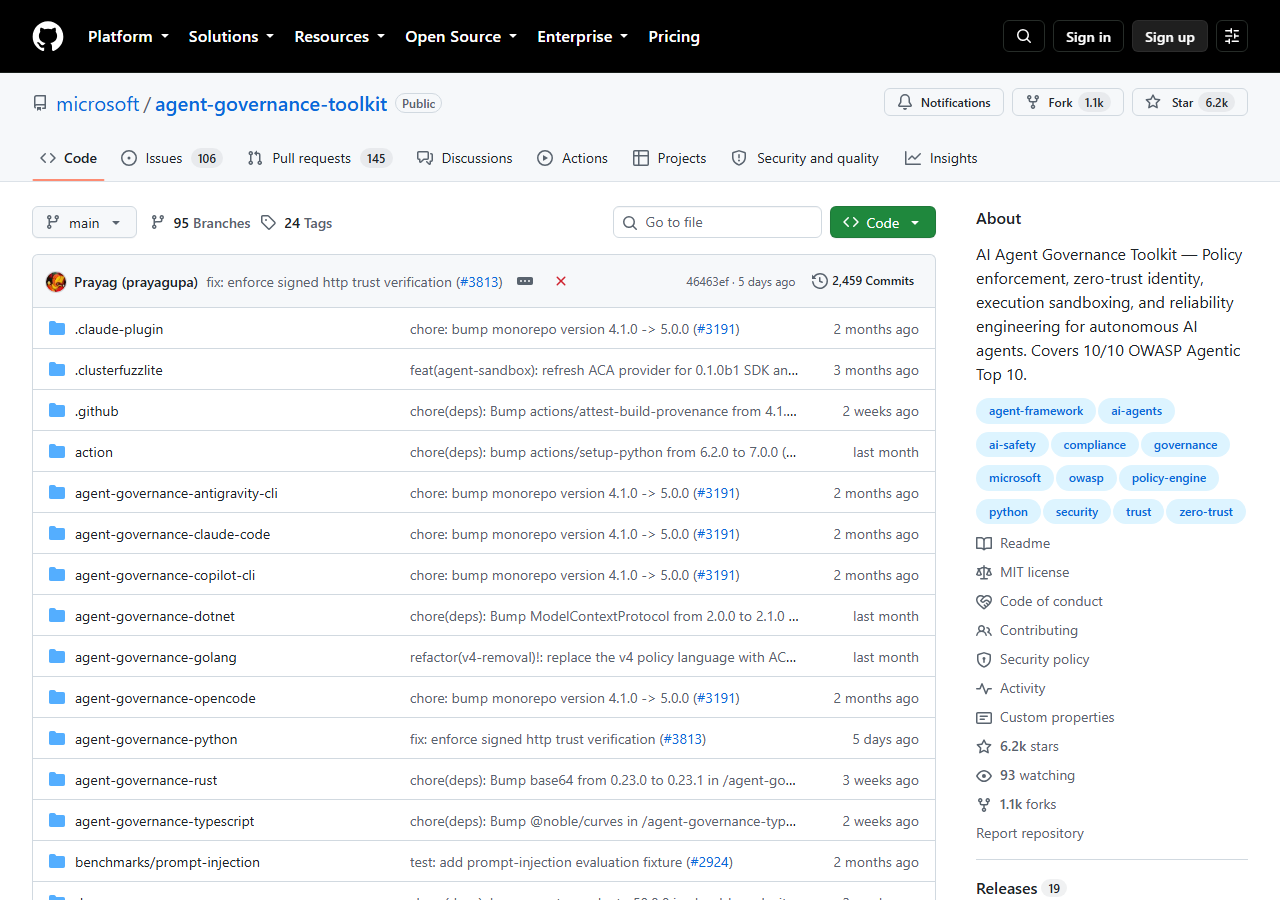
Task: Click the search magnifier icon in header
Action: coord(1024,36)
